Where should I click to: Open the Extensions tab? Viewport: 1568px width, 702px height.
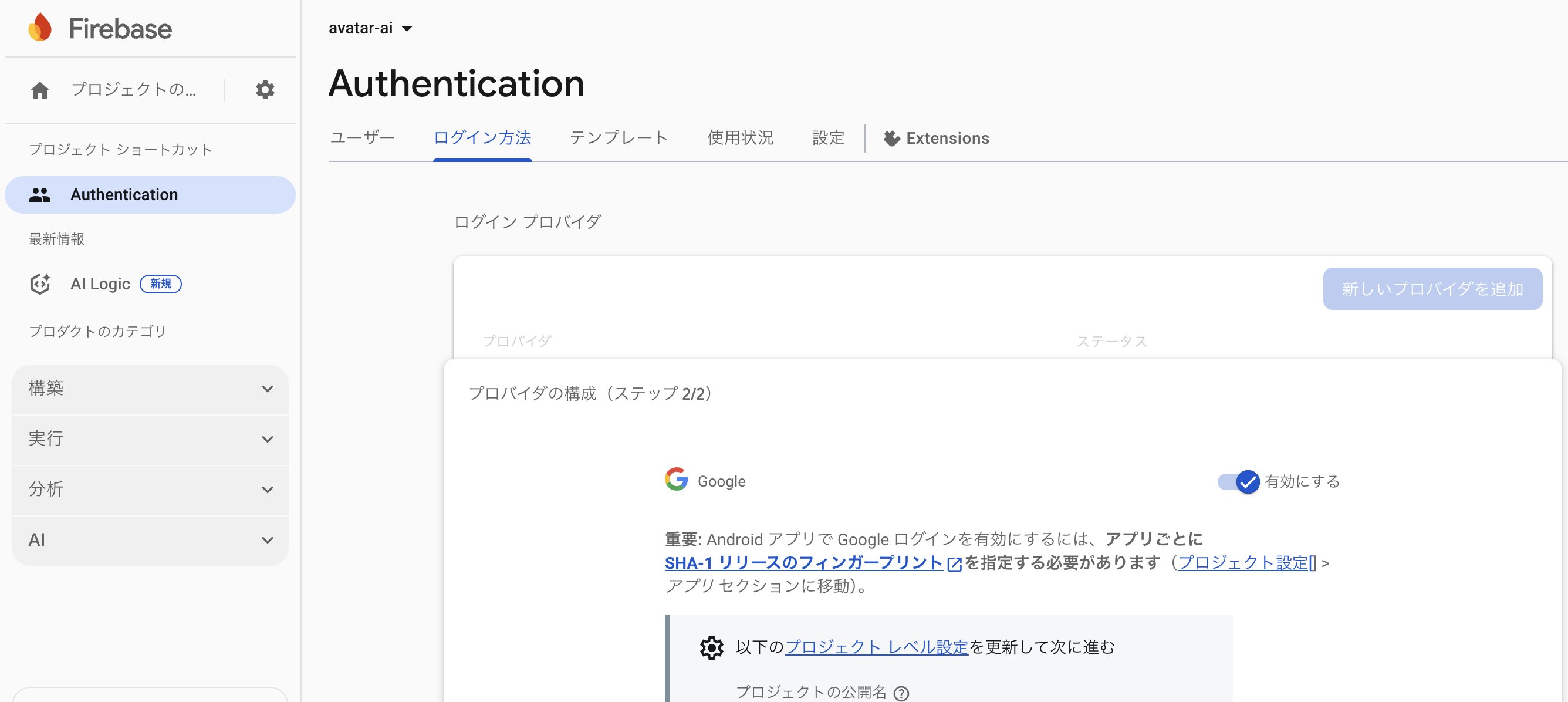click(x=936, y=139)
